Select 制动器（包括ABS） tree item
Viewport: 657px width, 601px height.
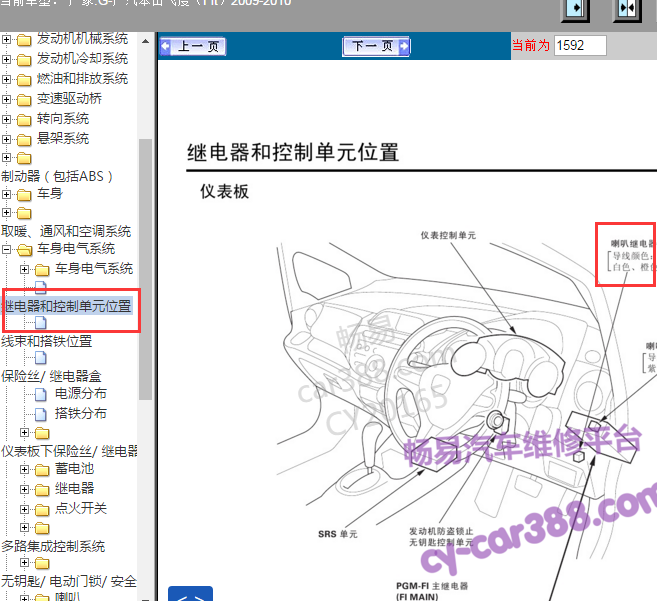57,176
